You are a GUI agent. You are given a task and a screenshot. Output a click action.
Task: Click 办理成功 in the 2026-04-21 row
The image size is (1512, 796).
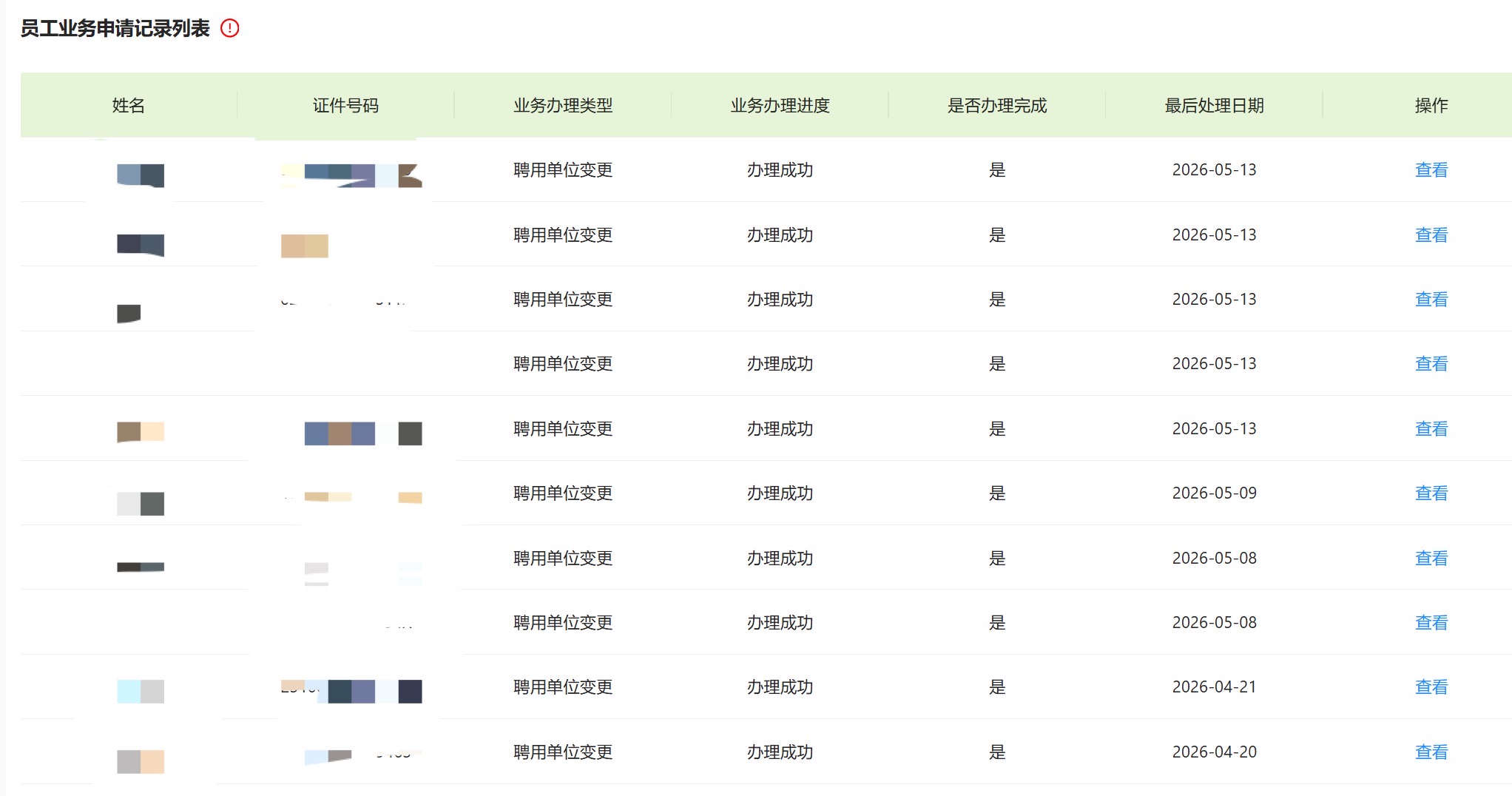coord(780,687)
